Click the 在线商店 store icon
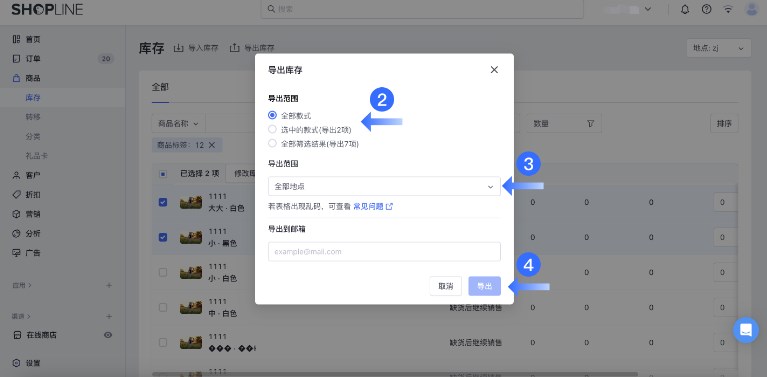The width and height of the screenshot is (767, 377). click(17, 335)
